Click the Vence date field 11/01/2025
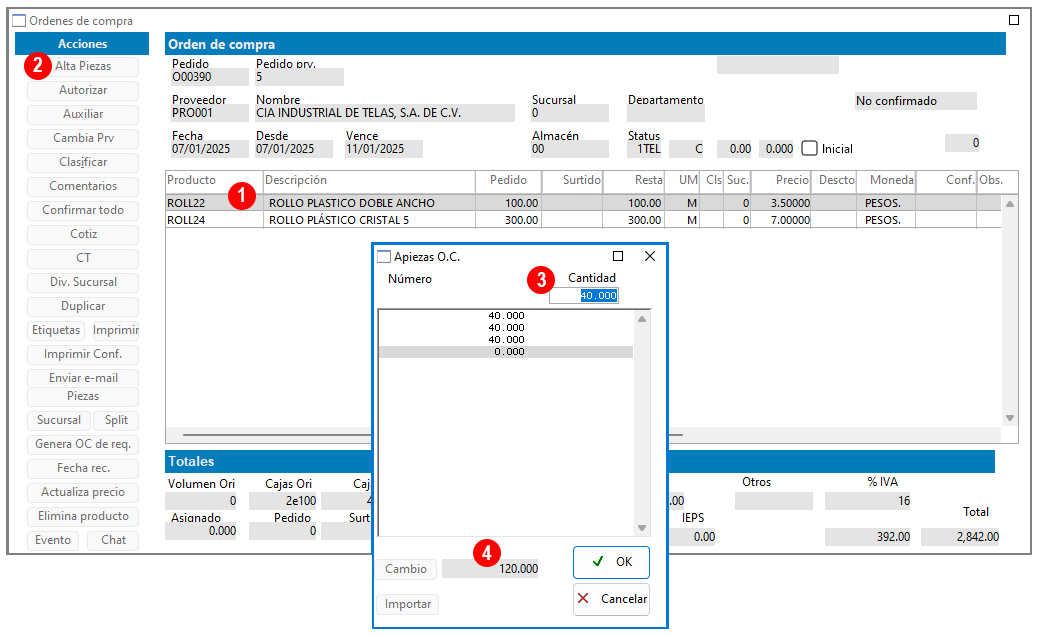This screenshot has height=635, width=1037. (x=384, y=149)
